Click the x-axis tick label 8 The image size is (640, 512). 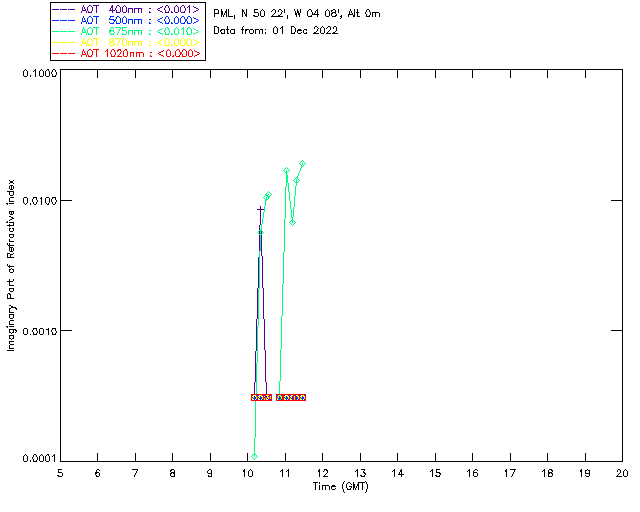173,473
